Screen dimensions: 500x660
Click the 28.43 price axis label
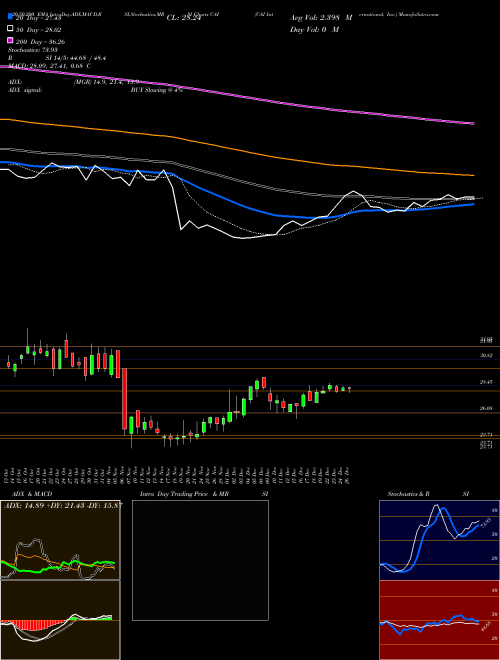pos(487,382)
